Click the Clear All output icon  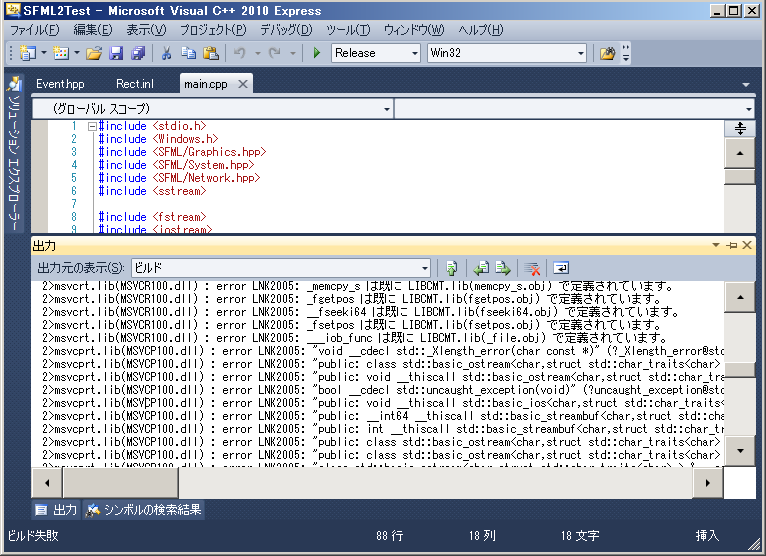(532, 268)
